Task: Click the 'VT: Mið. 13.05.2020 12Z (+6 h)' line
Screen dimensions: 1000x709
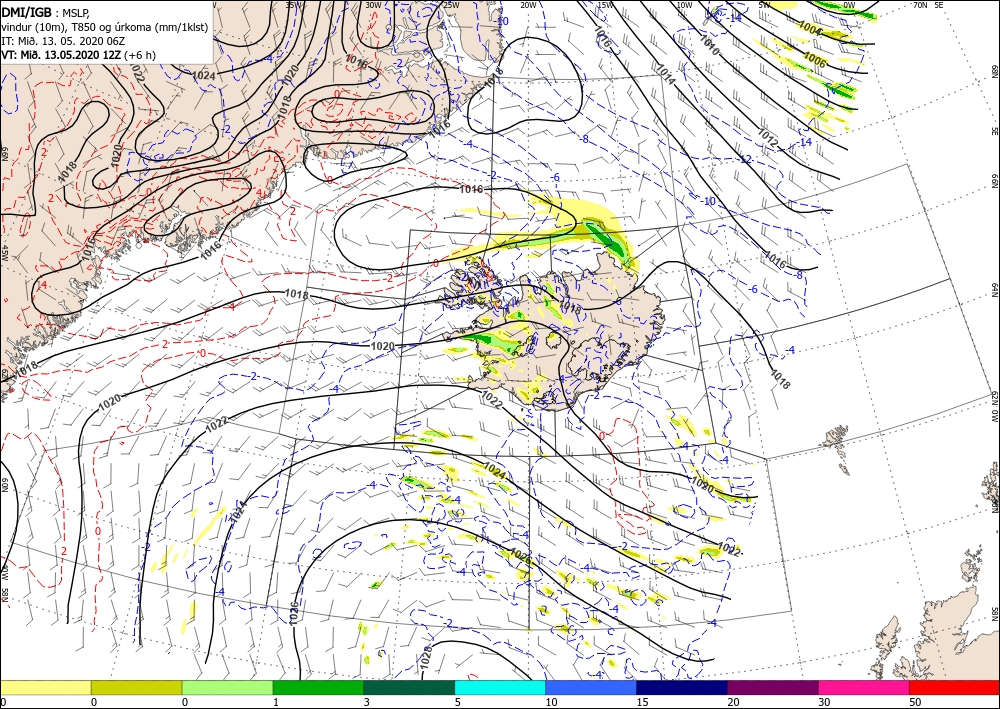Action: [x=78, y=55]
